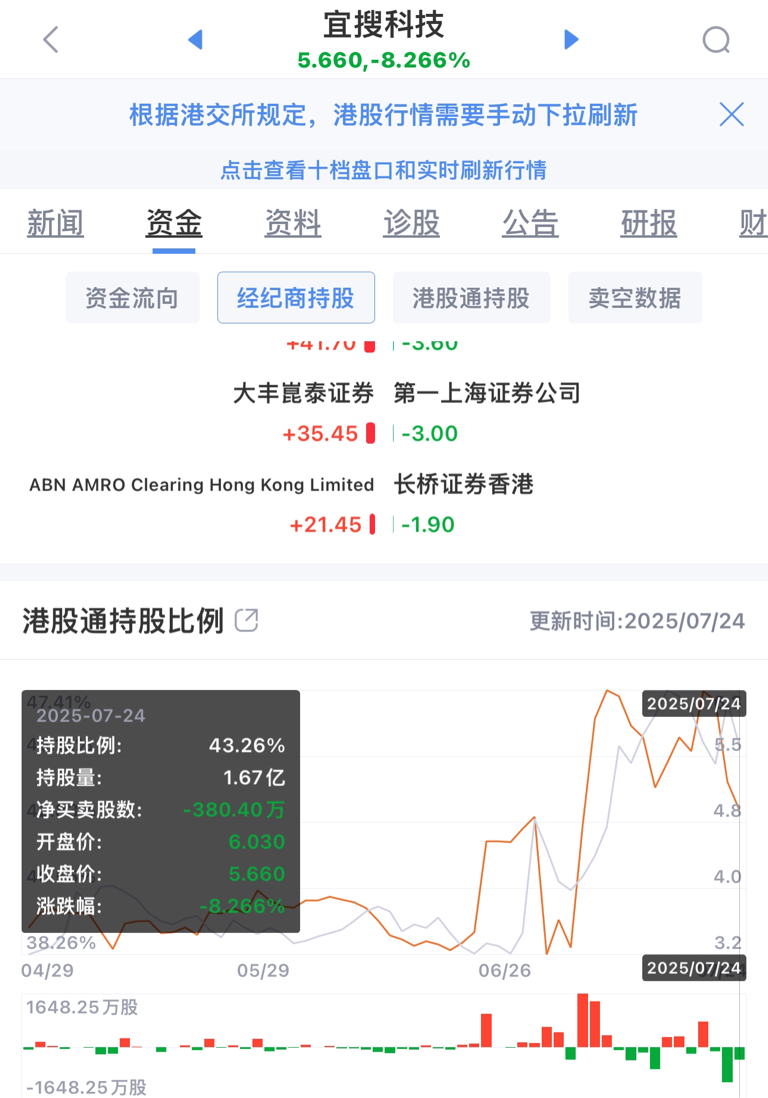
Task: Switch to the 研报 tab
Action: (649, 223)
